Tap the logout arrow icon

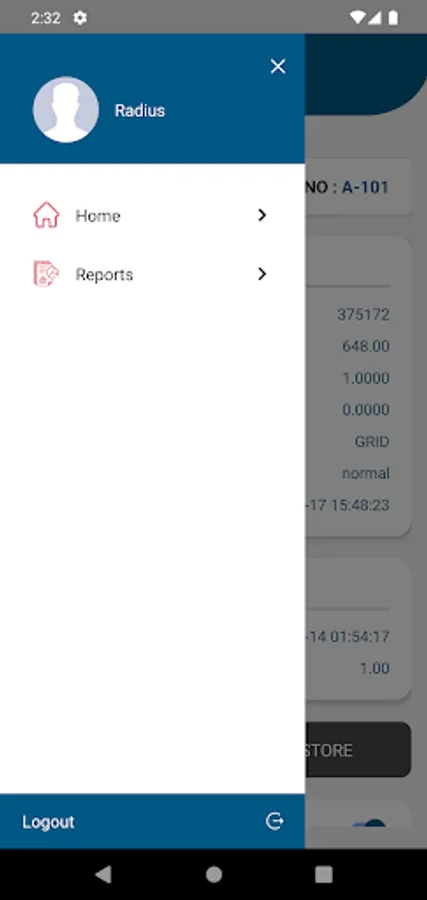pyautogui.click(x=274, y=821)
